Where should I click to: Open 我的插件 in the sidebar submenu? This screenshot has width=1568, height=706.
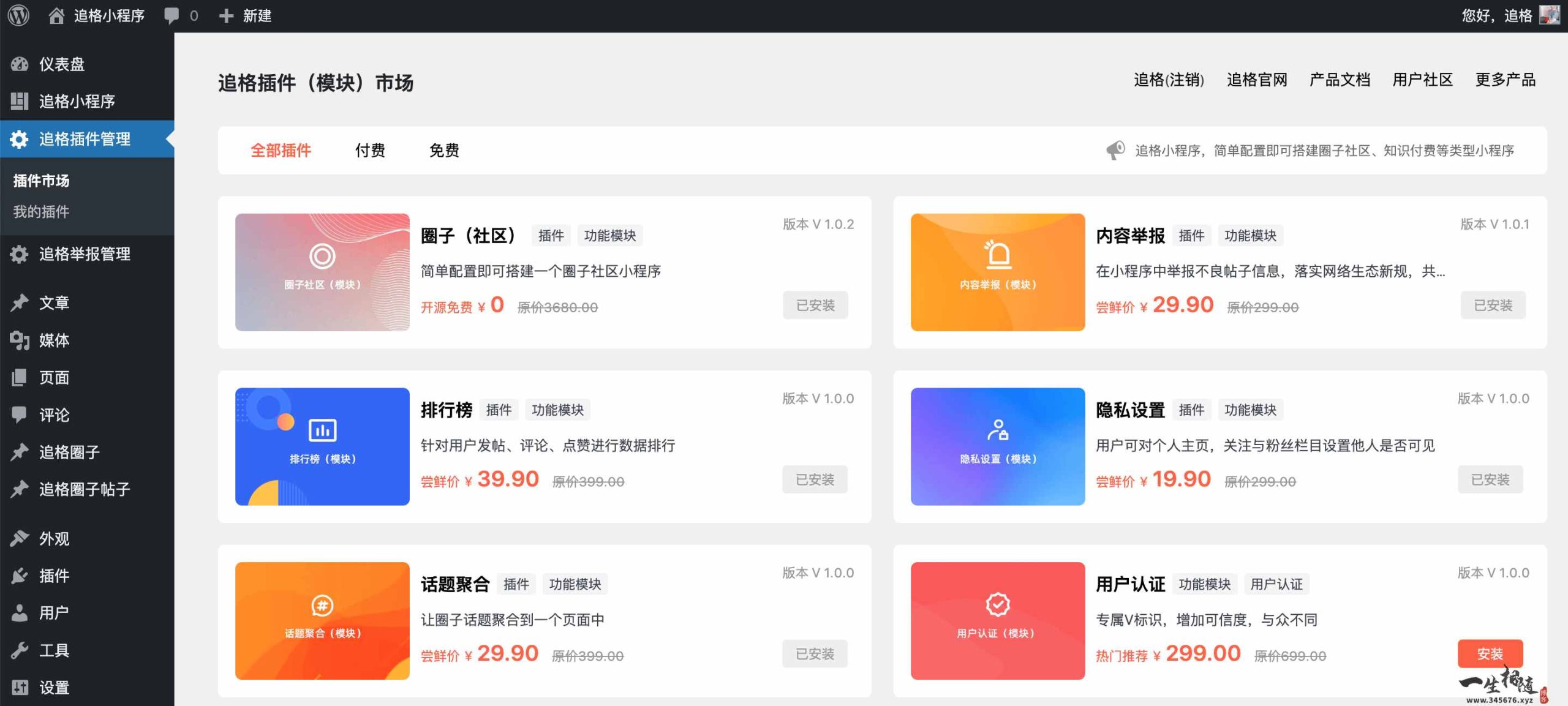(43, 211)
